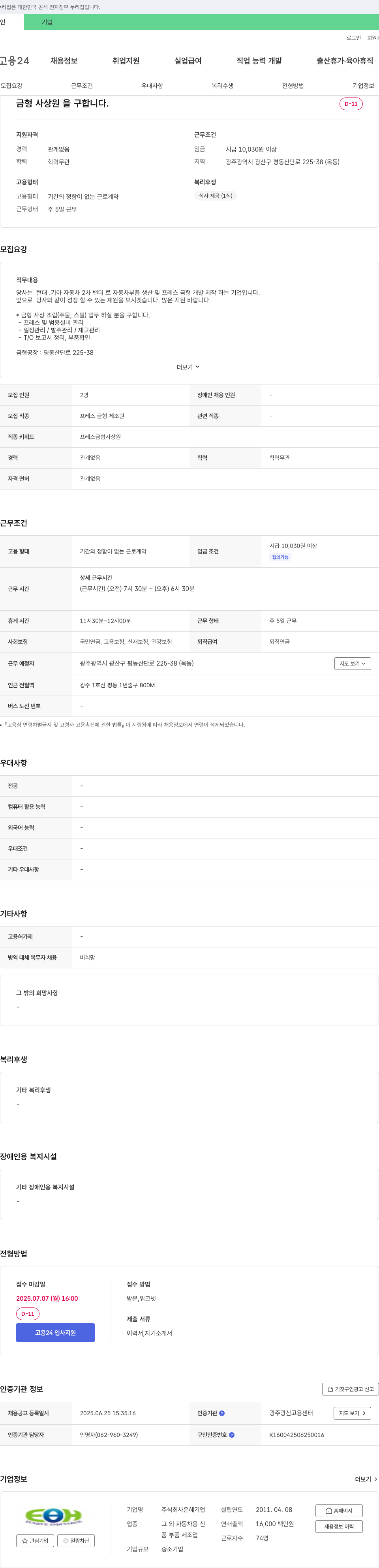Click the 인증기관 help info icon
This screenshot has width=379, height=1568.
(x=221, y=1413)
